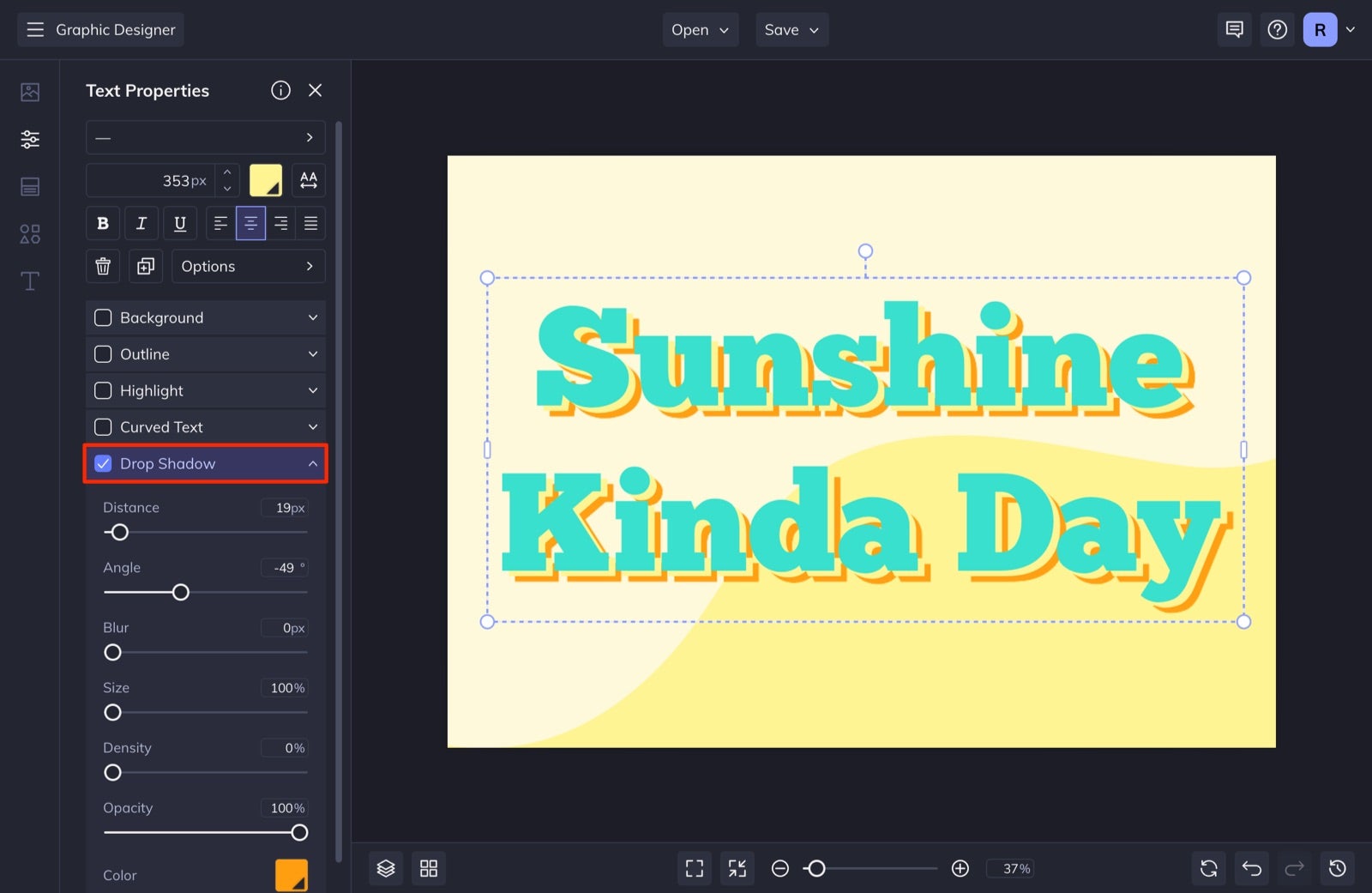Expand the Curved Text section
This screenshot has height=893, width=1372.
tap(312, 426)
